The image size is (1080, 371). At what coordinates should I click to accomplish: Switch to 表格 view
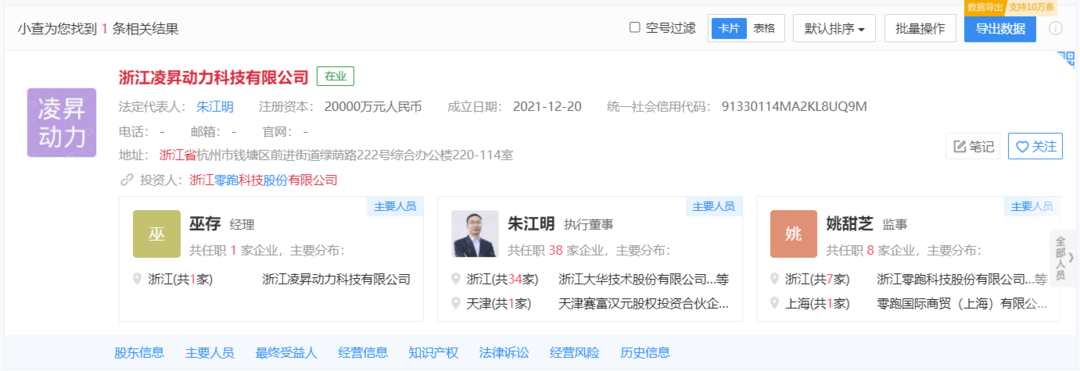click(765, 28)
